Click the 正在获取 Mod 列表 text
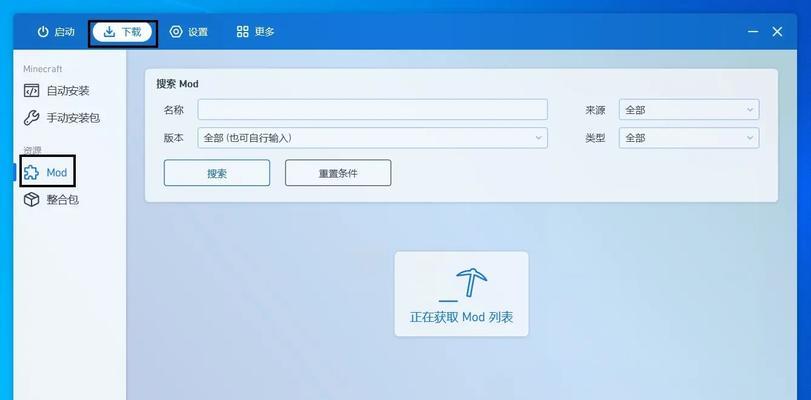This screenshot has width=811, height=400. tap(461, 317)
